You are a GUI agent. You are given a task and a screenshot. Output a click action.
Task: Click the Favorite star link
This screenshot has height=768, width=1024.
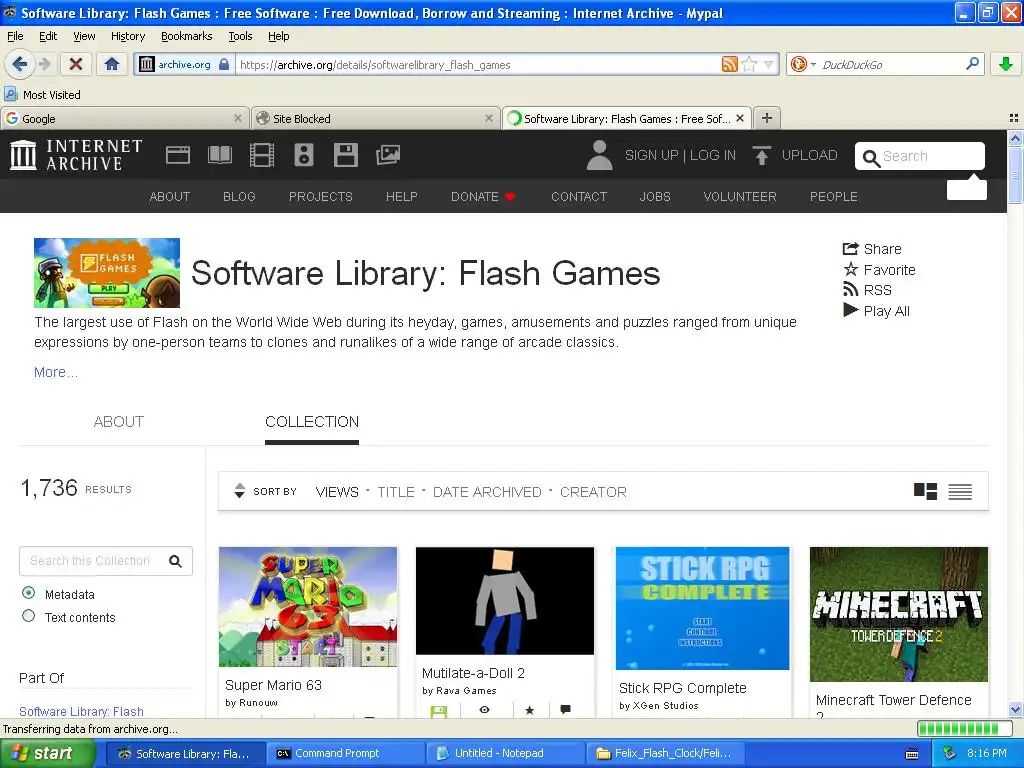click(x=879, y=270)
